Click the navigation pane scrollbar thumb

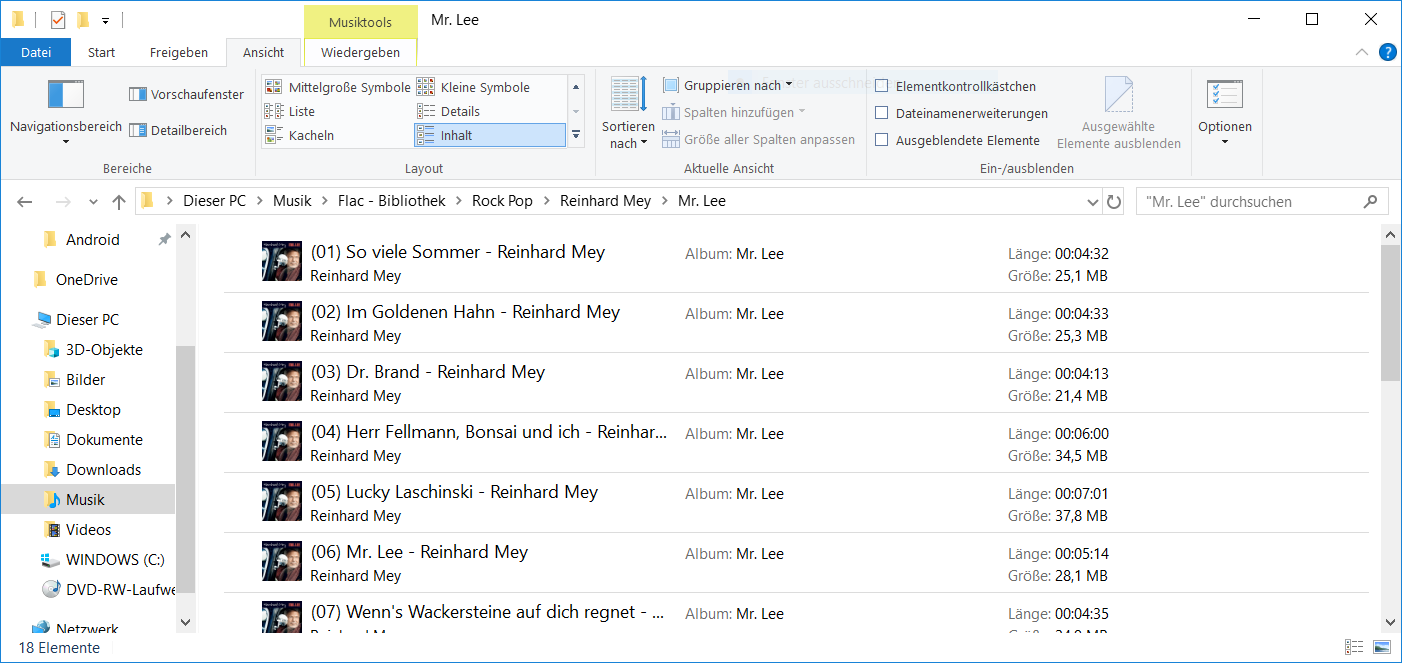tap(185, 470)
